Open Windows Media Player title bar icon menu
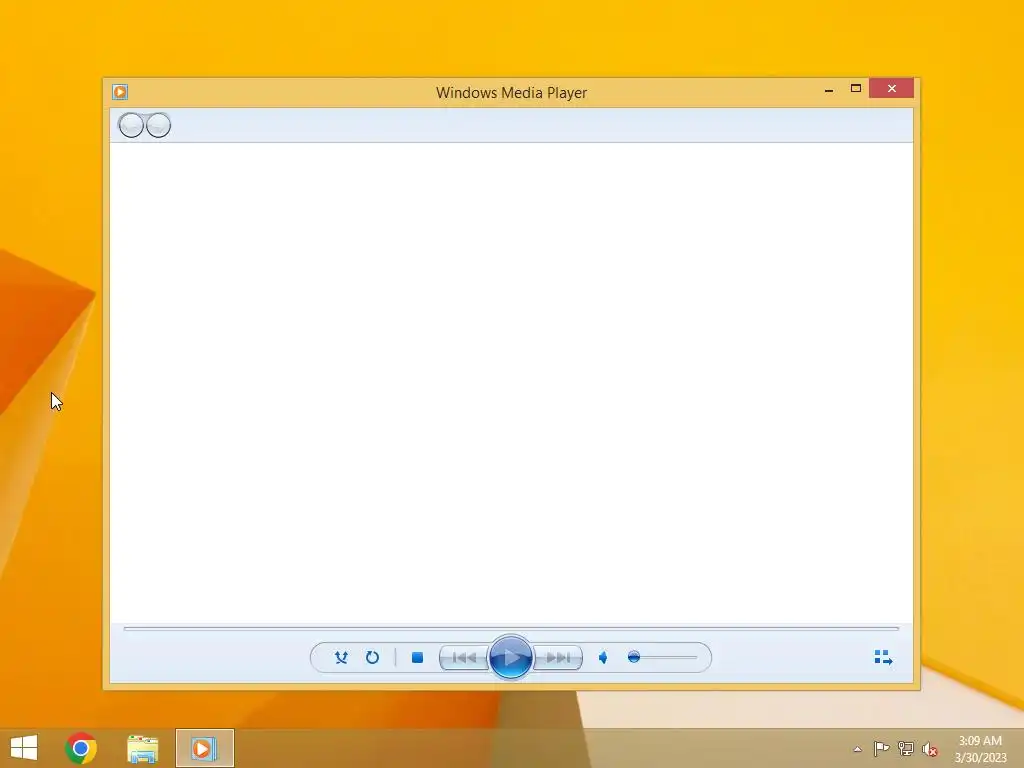1024x768 pixels. click(x=120, y=92)
